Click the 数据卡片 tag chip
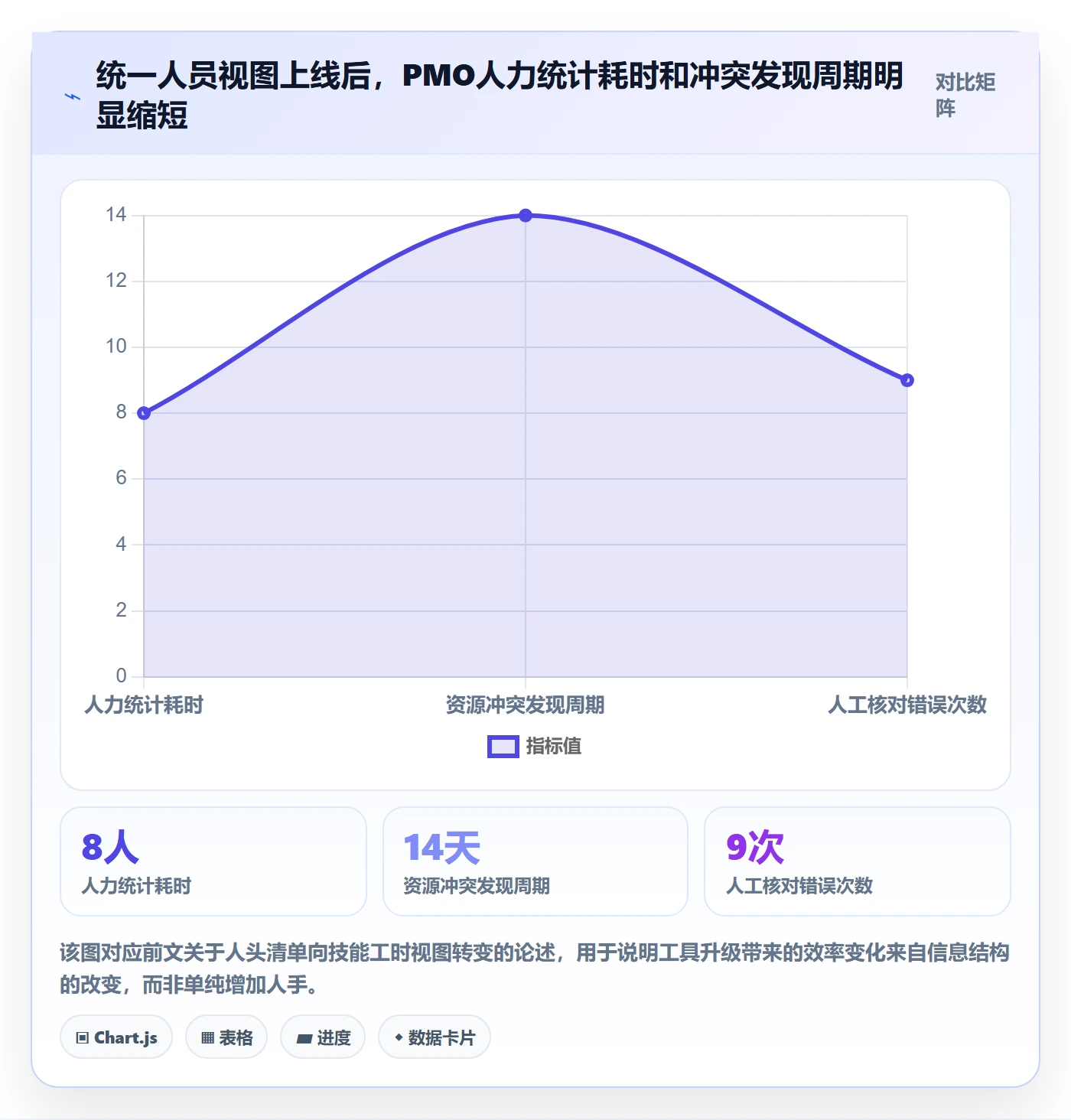This screenshot has width=1071, height=1120. pyautogui.click(x=435, y=1037)
